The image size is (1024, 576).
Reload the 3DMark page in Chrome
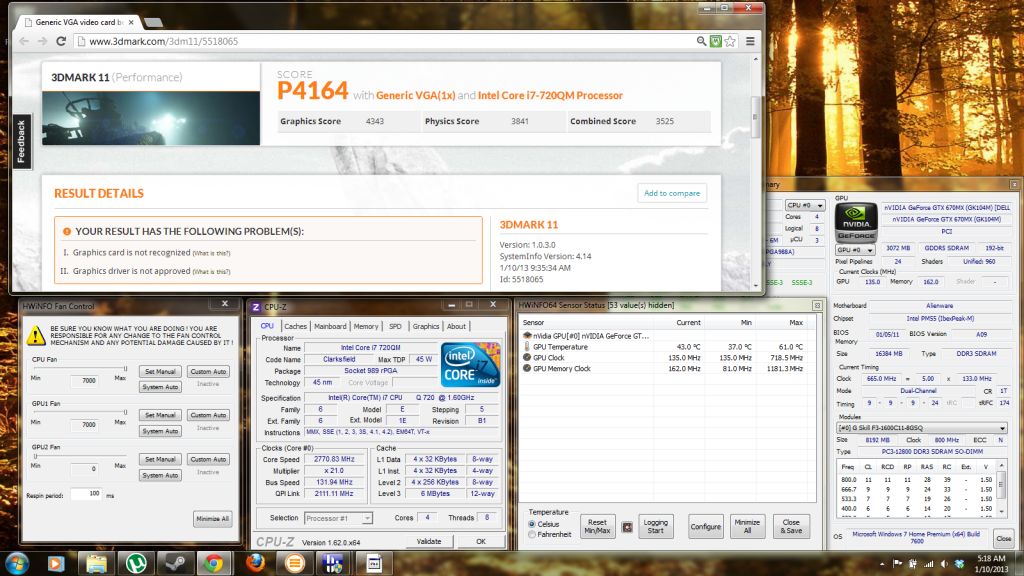[x=61, y=41]
